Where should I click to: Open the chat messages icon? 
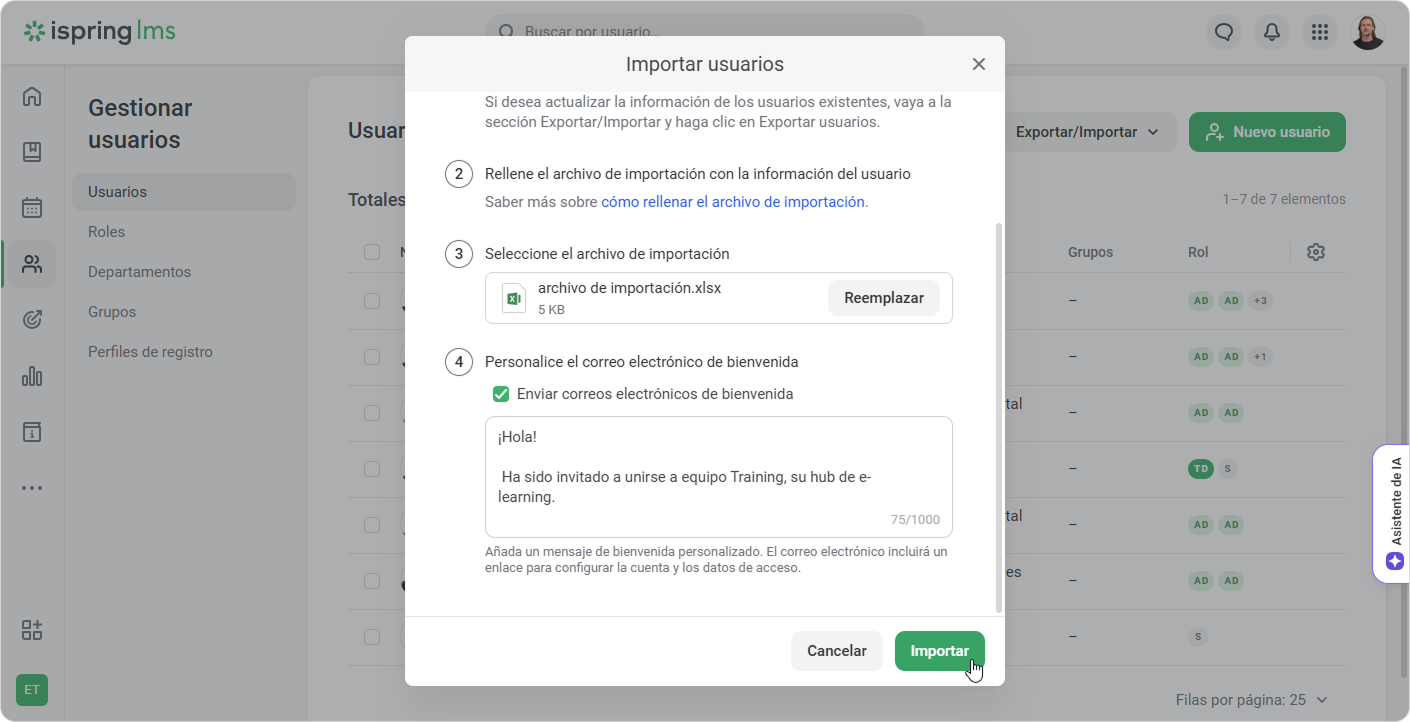(1224, 32)
